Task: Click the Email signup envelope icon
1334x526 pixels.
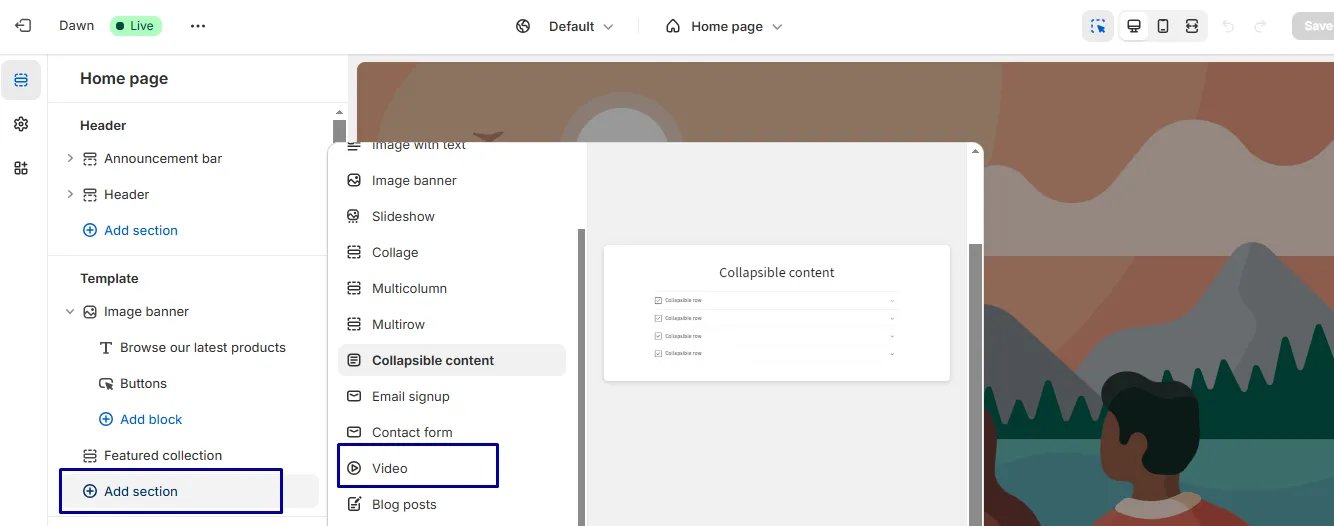Action: (x=353, y=396)
